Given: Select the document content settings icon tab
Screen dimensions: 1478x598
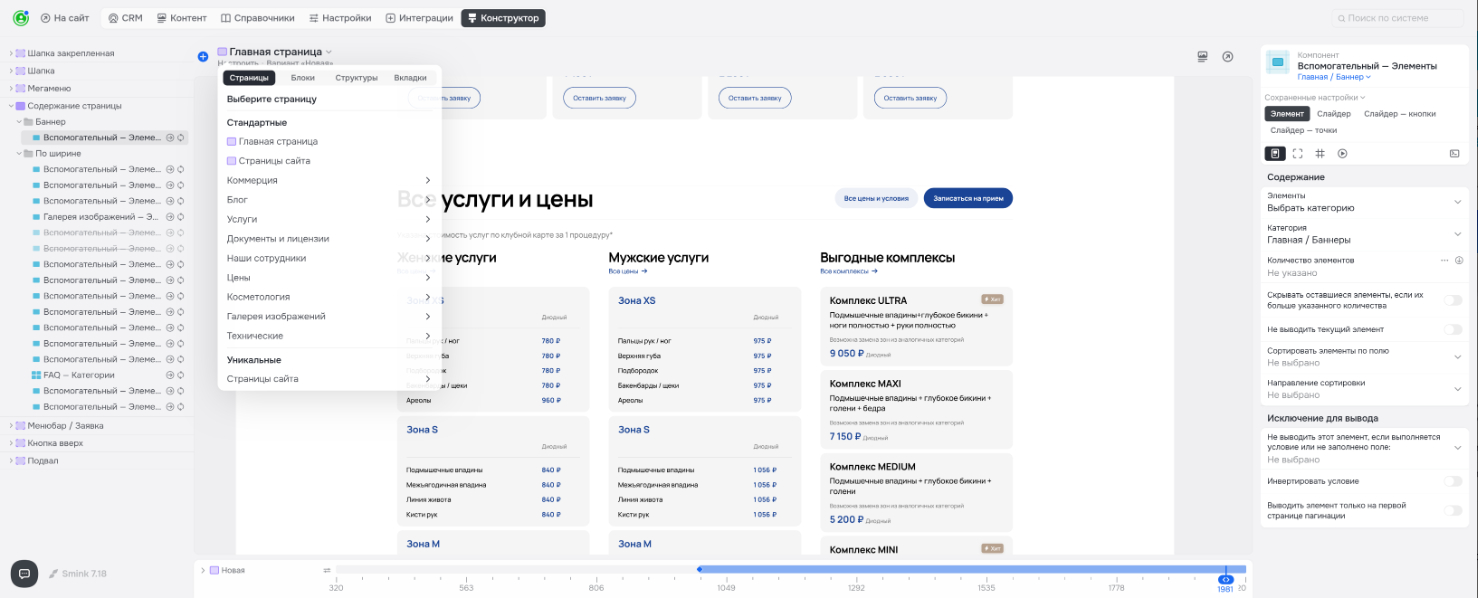Looking at the screenshot, I should point(1275,153).
